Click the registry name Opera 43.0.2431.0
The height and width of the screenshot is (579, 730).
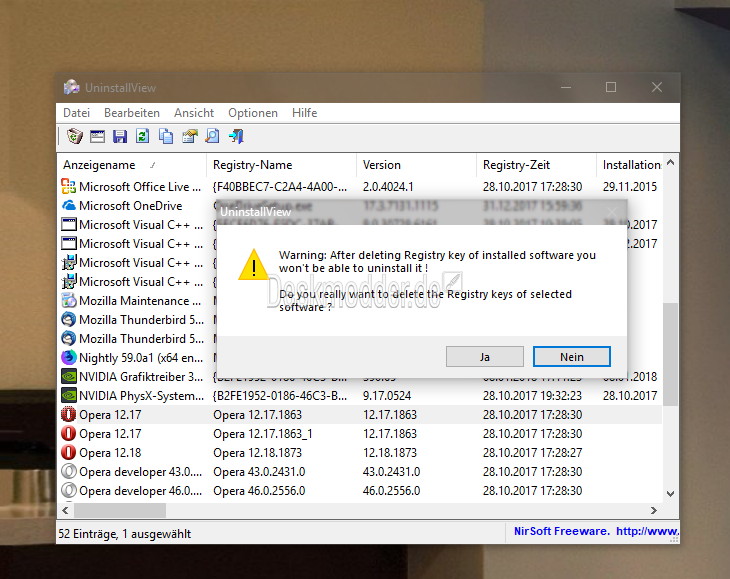[259, 471]
